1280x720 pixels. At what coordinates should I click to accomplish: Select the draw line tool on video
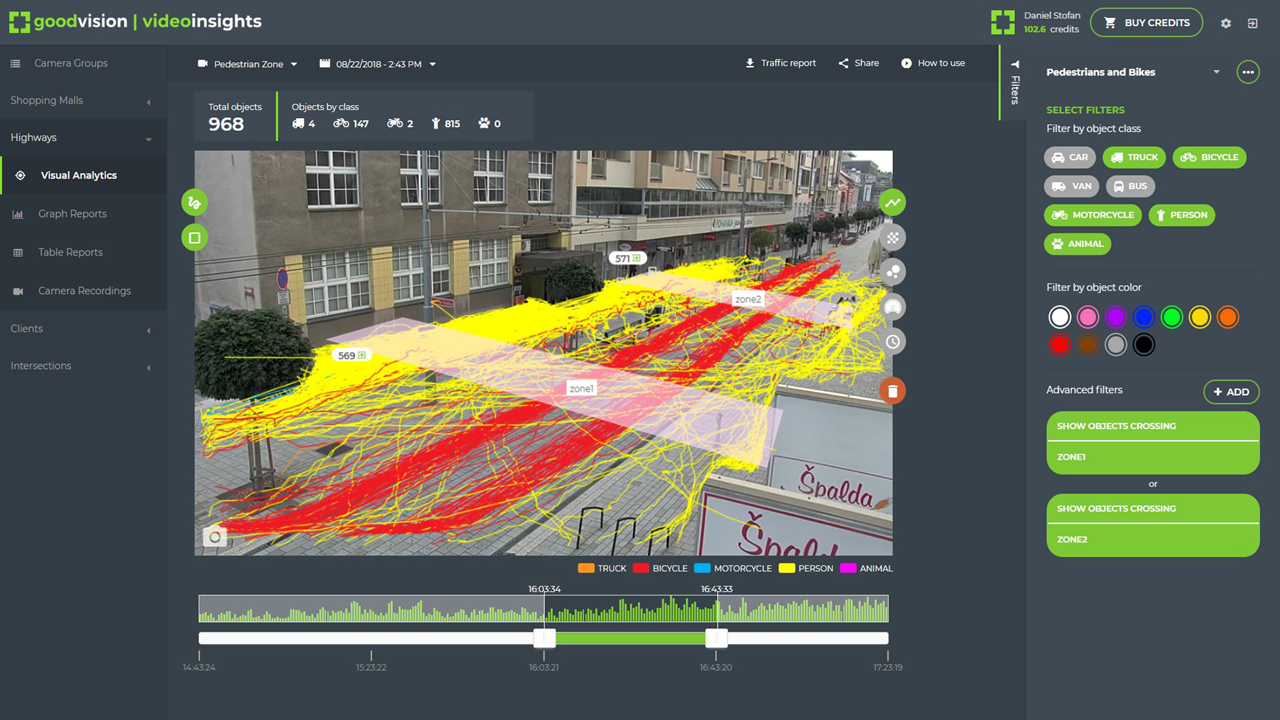tap(194, 203)
